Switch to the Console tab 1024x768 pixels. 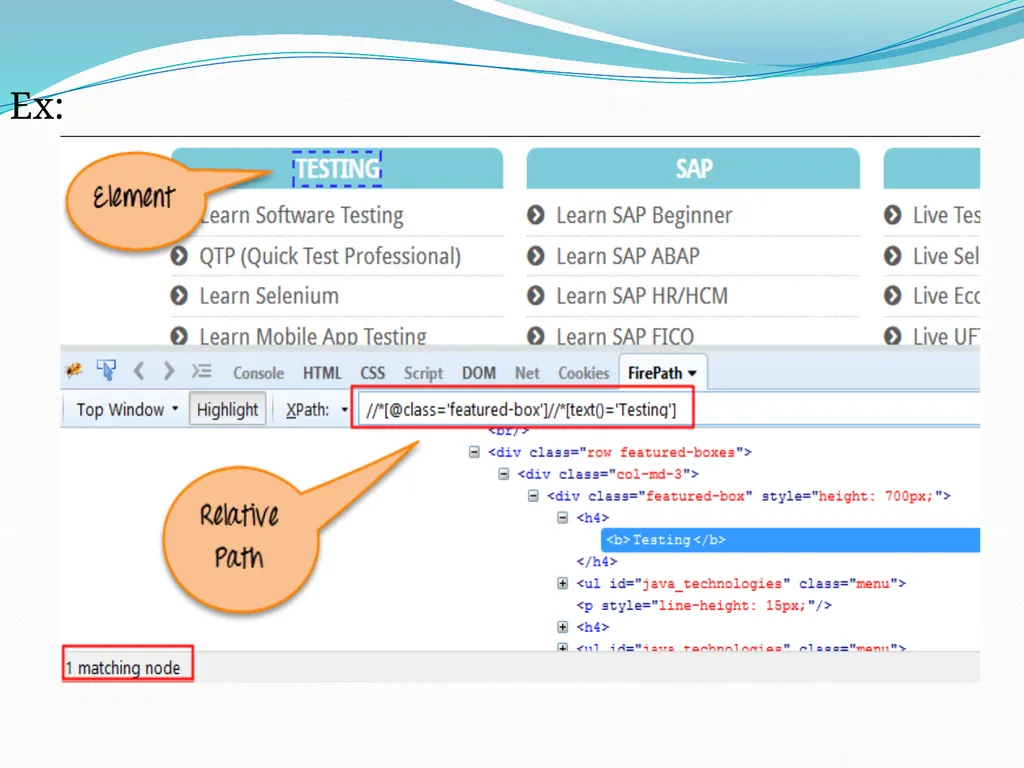pos(259,373)
